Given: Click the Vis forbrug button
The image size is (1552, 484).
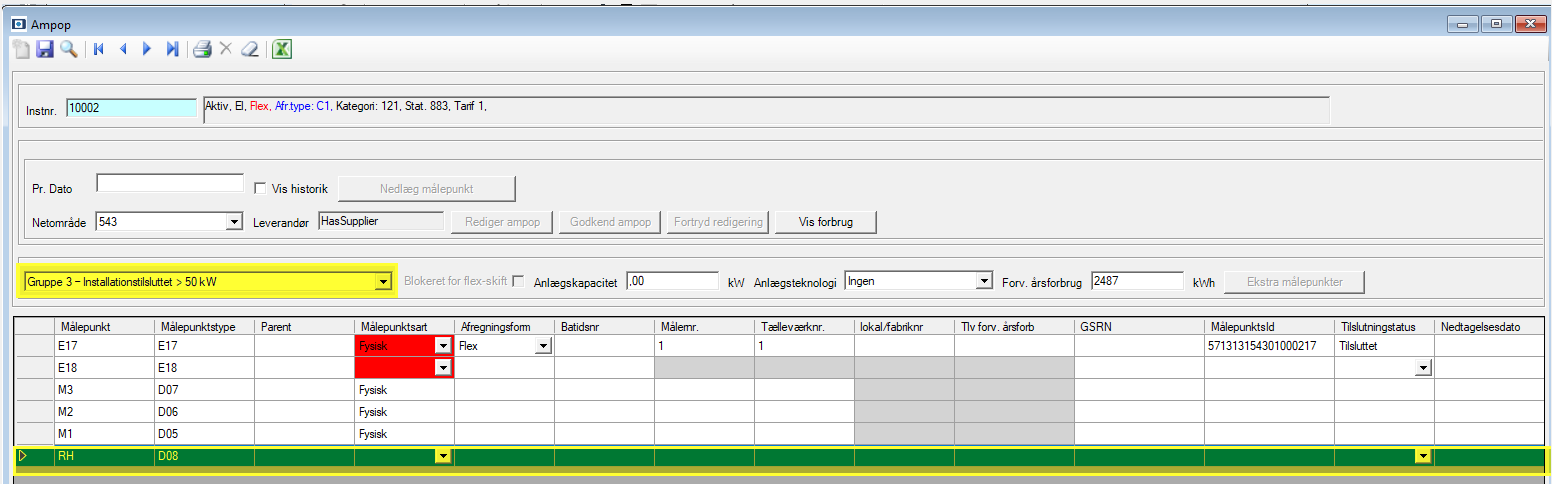Looking at the screenshot, I should [826, 222].
